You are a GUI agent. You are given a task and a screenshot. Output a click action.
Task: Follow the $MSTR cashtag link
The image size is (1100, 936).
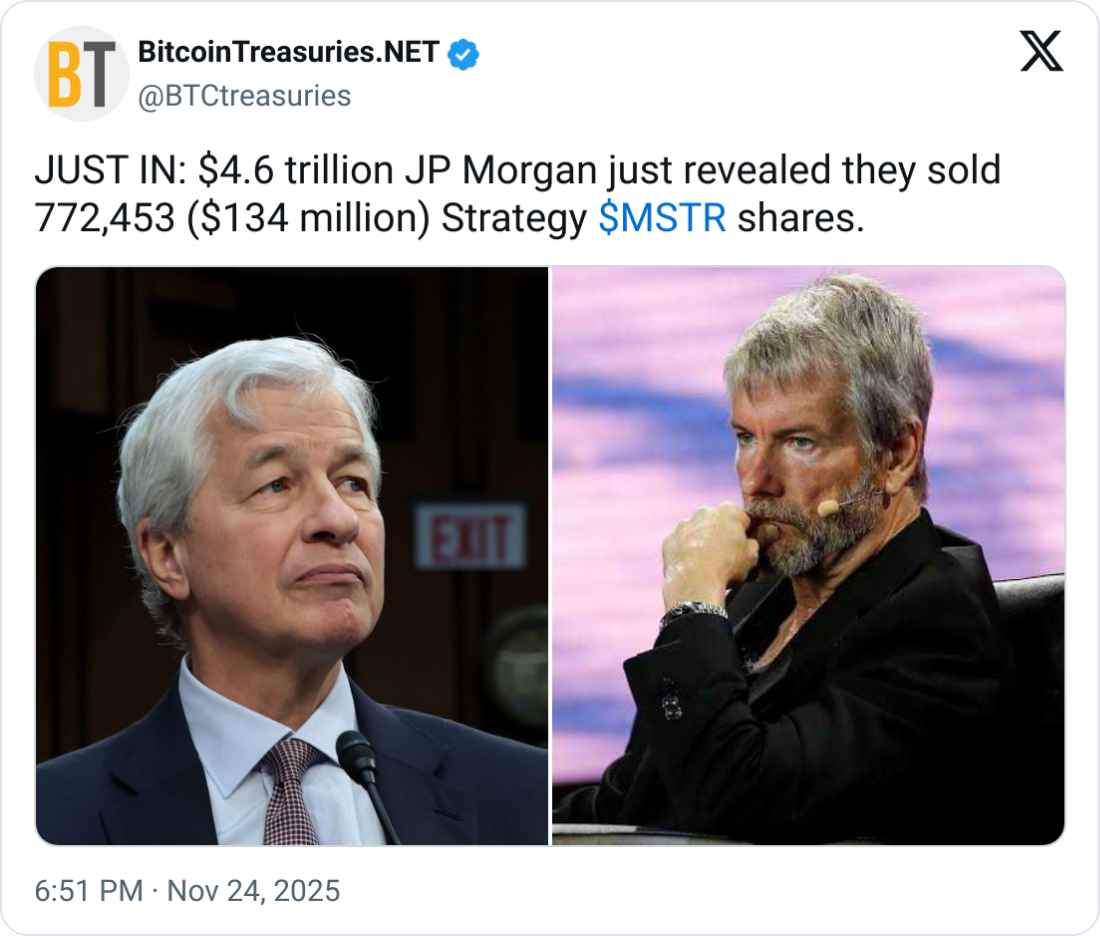[x=662, y=218]
